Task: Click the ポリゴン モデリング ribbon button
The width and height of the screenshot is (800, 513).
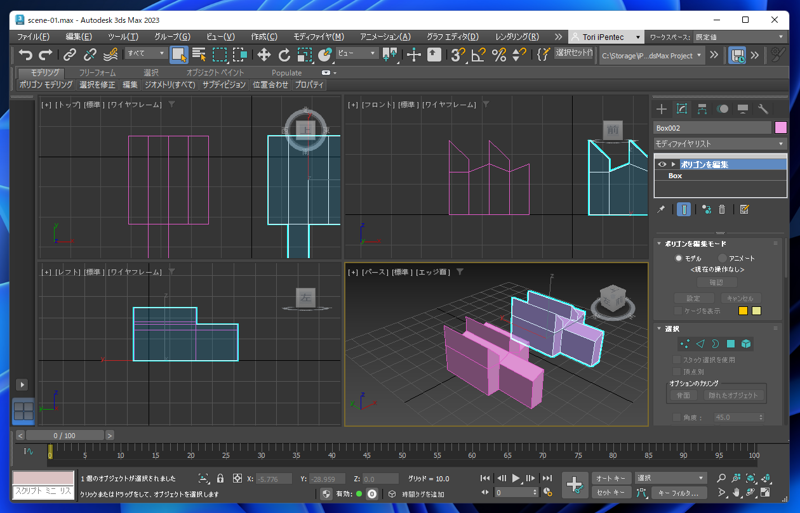Action: coord(46,85)
